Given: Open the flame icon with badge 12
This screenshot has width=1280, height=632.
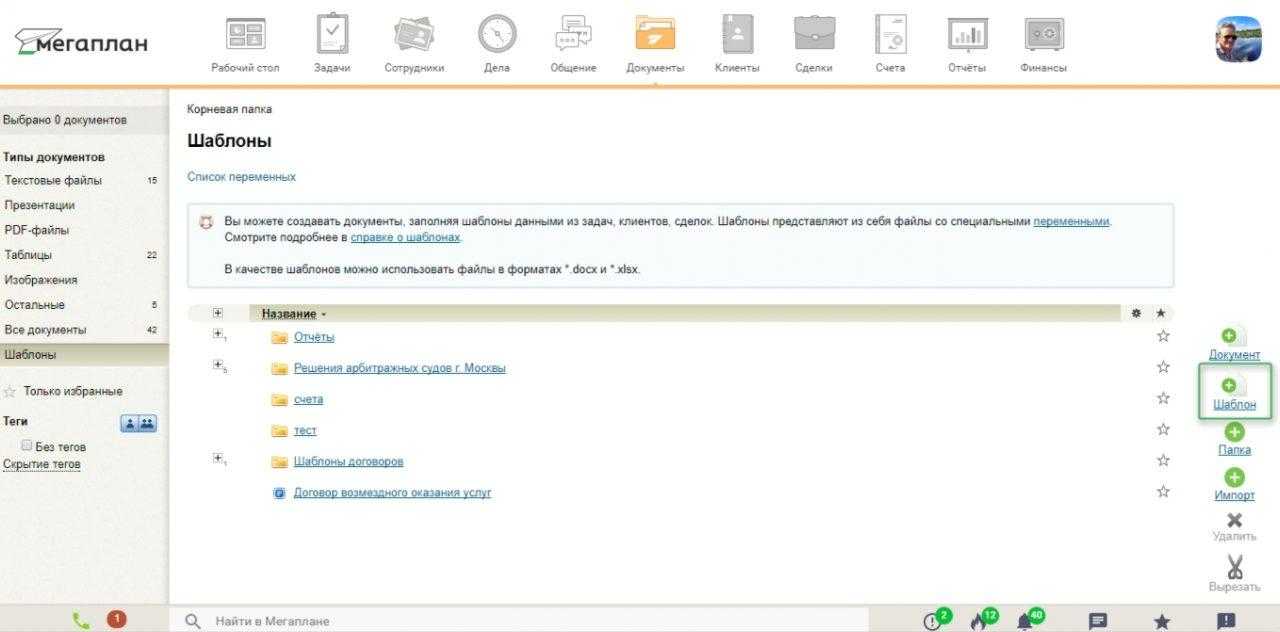Looking at the screenshot, I should 982,620.
